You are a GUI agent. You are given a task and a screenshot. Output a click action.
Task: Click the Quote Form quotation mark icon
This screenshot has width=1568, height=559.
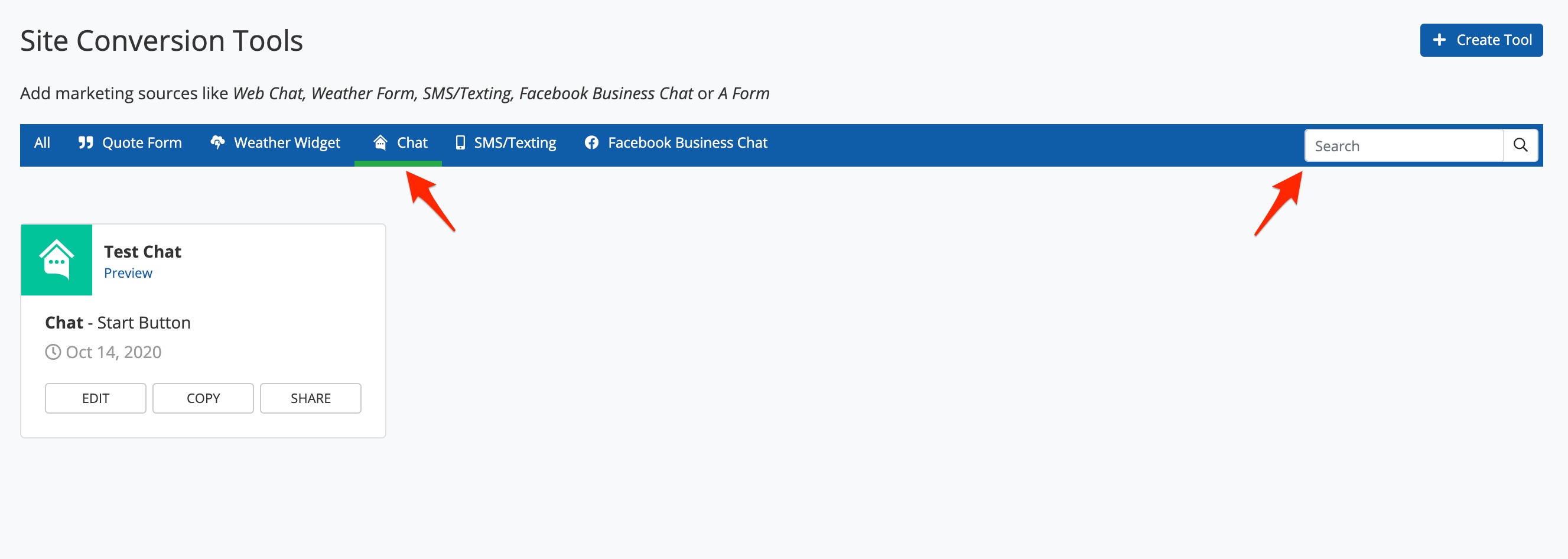[86, 142]
